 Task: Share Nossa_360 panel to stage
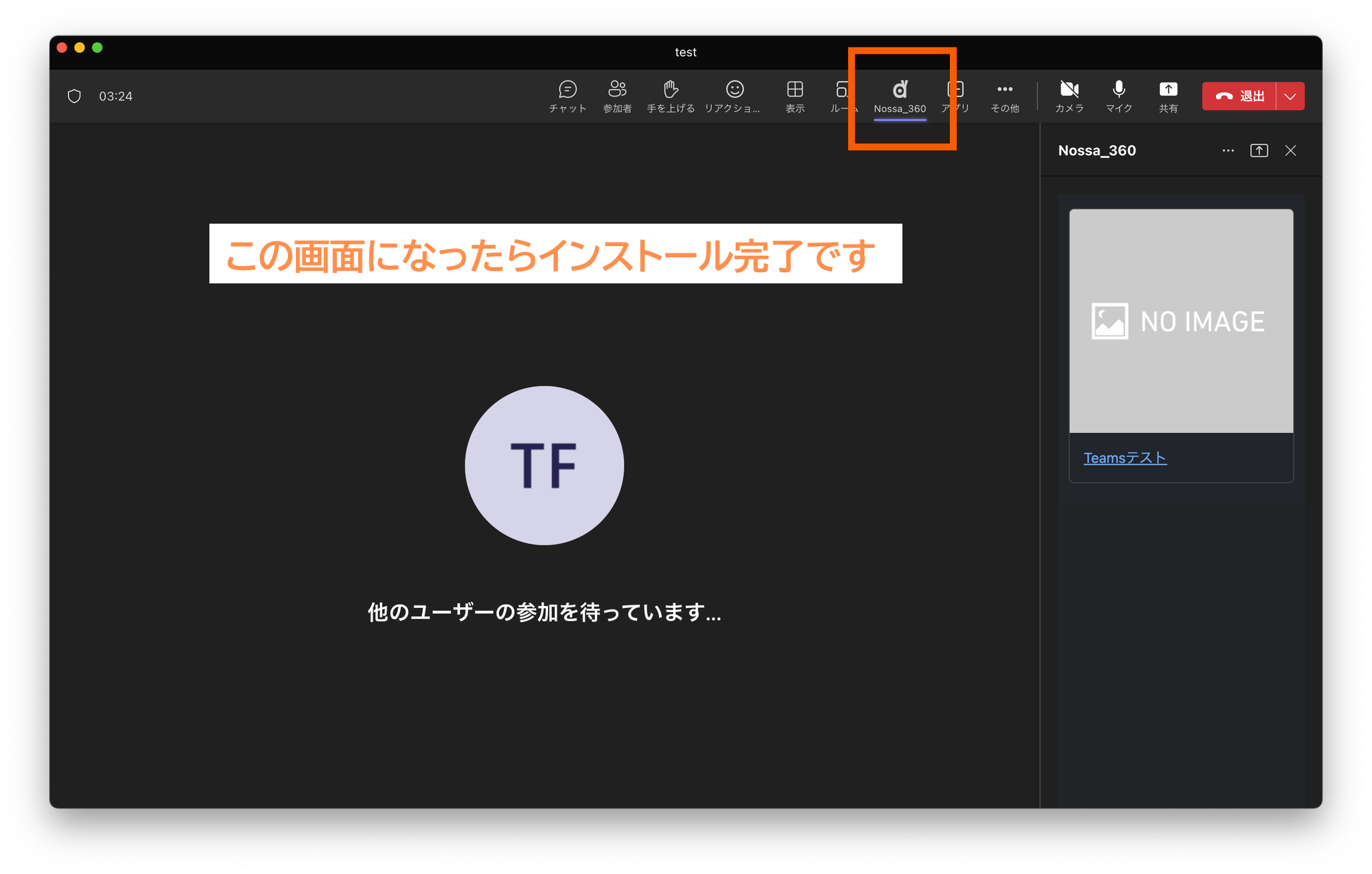click(1259, 151)
